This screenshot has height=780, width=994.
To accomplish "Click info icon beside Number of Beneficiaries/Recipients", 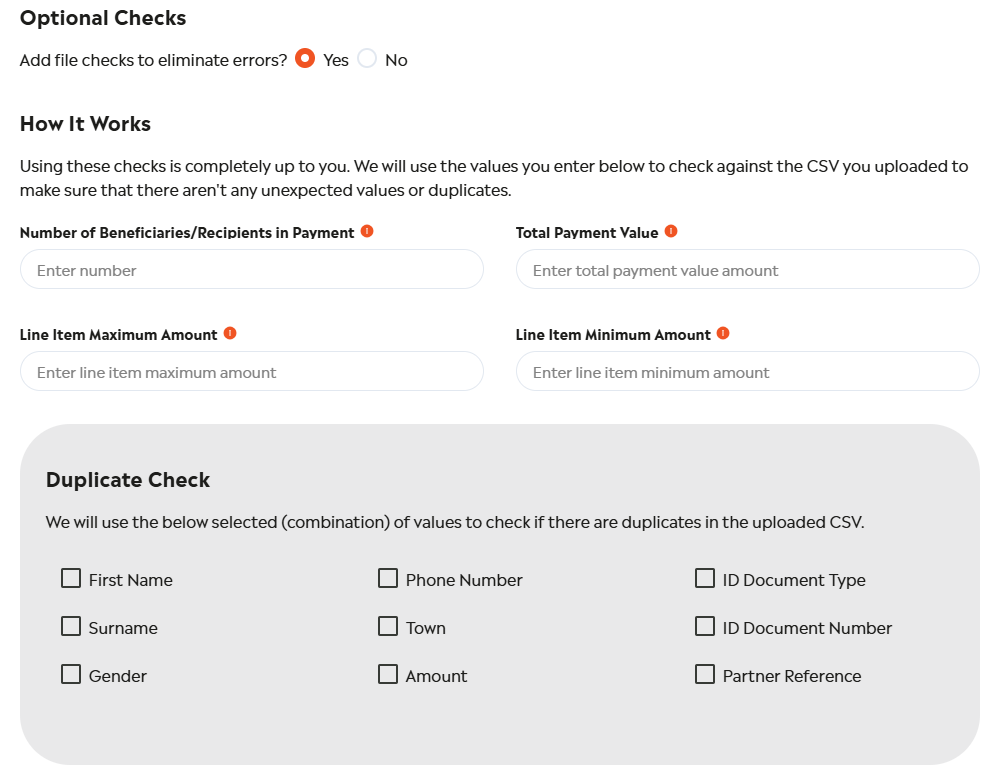I will click(x=367, y=232).
